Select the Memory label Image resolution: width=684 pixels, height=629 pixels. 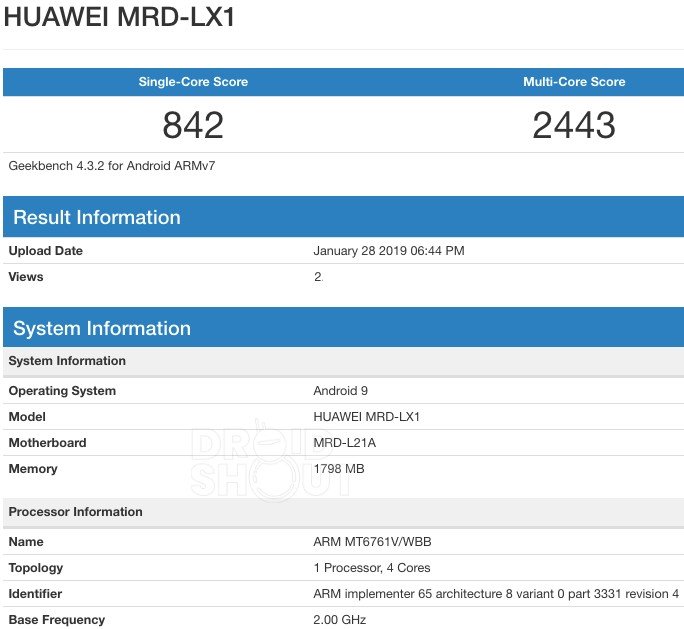[x=33, y=468]
